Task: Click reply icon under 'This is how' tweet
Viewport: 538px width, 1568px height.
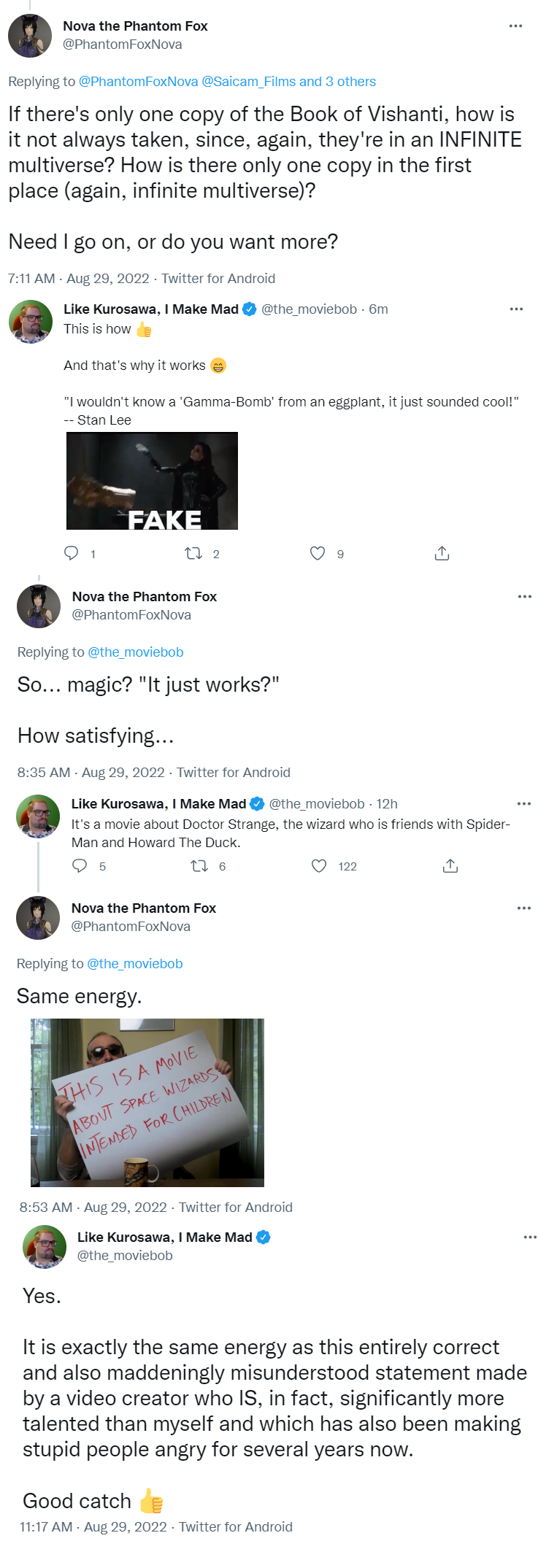Action: pos(72,553)
